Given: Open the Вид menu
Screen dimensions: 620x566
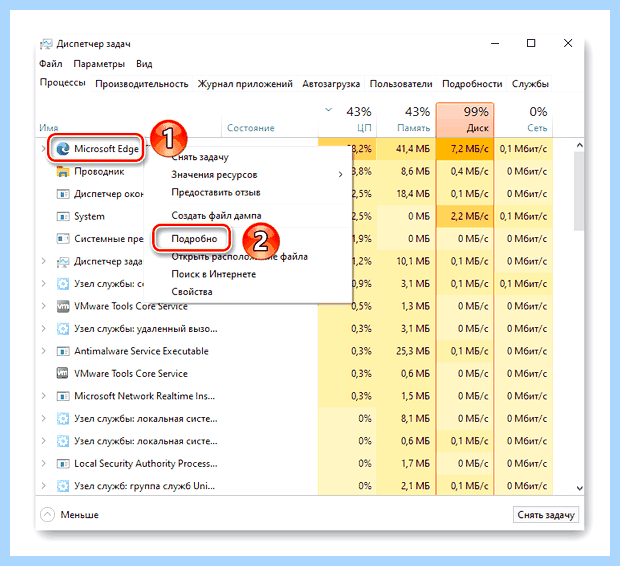Looking at the screenshot, I should (144, 64).
